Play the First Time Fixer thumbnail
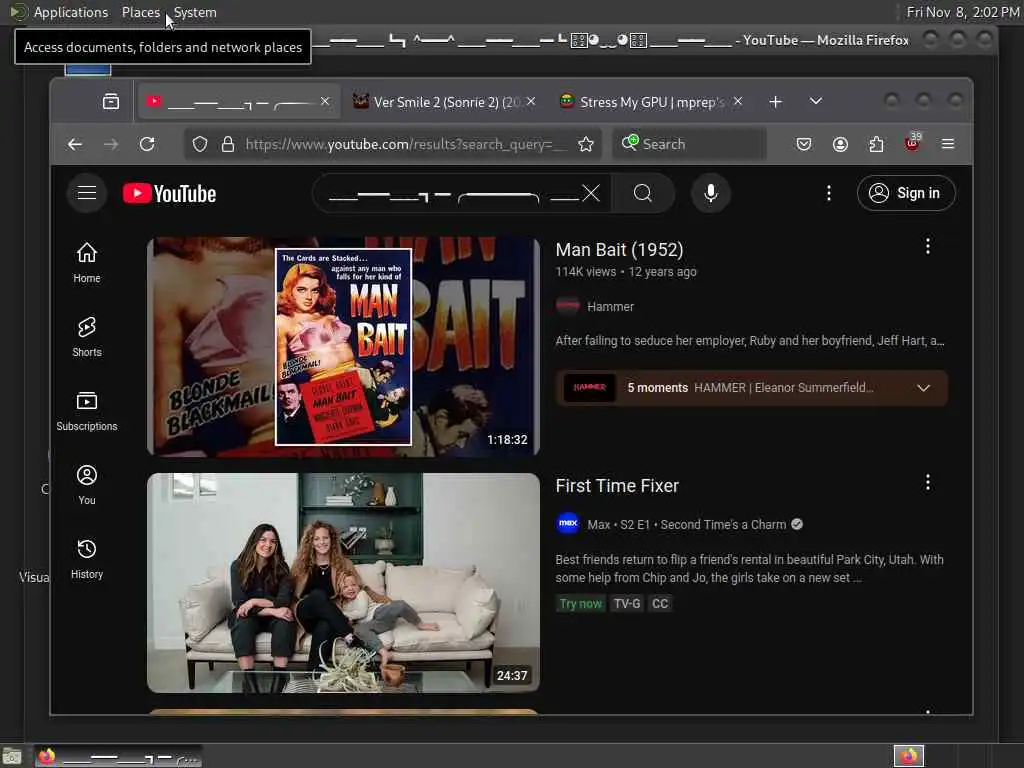The width and height of the screenshot is (1024, 768). pos(344,583)
